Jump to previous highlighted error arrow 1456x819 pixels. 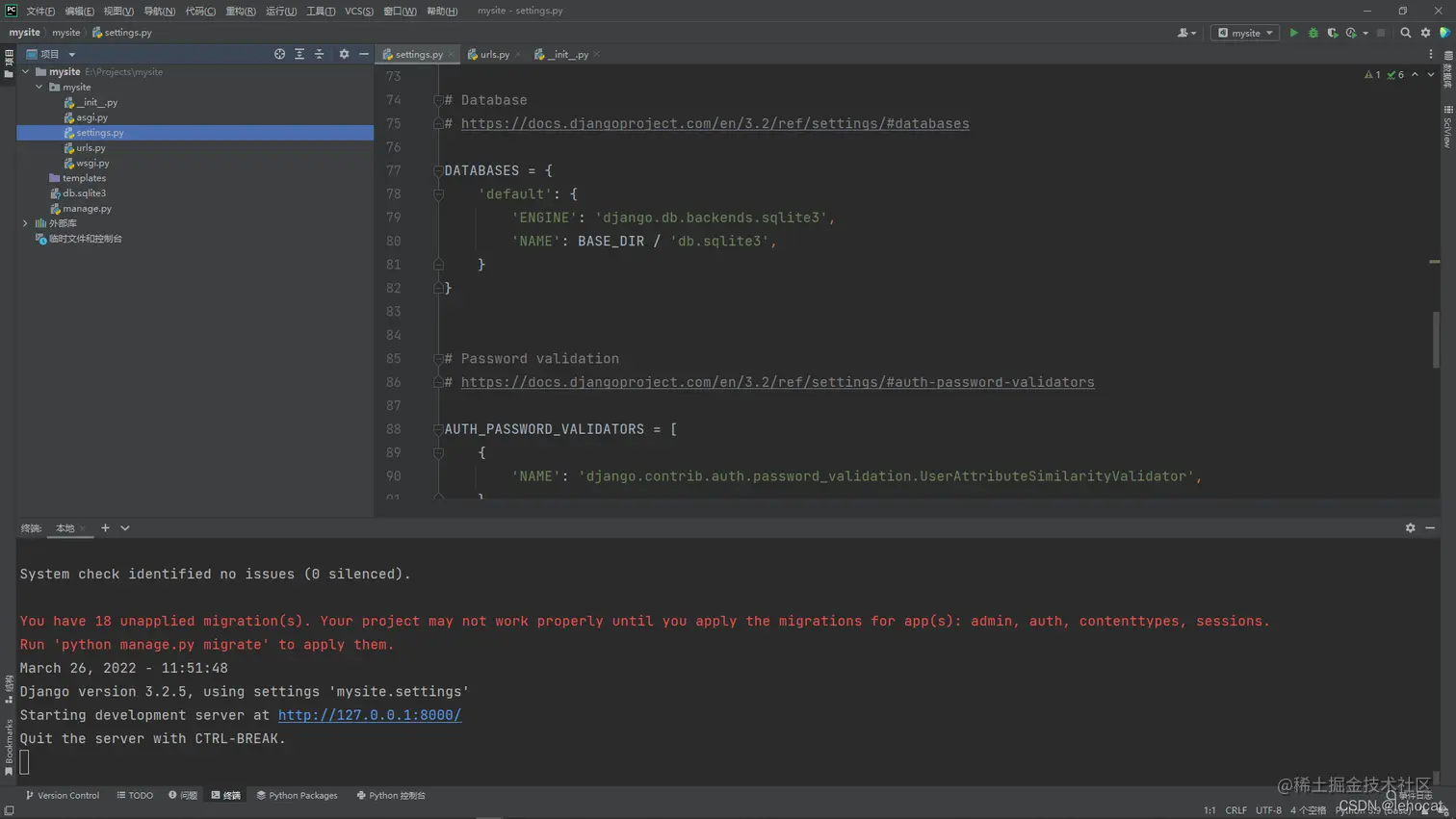coord(1415,75)
